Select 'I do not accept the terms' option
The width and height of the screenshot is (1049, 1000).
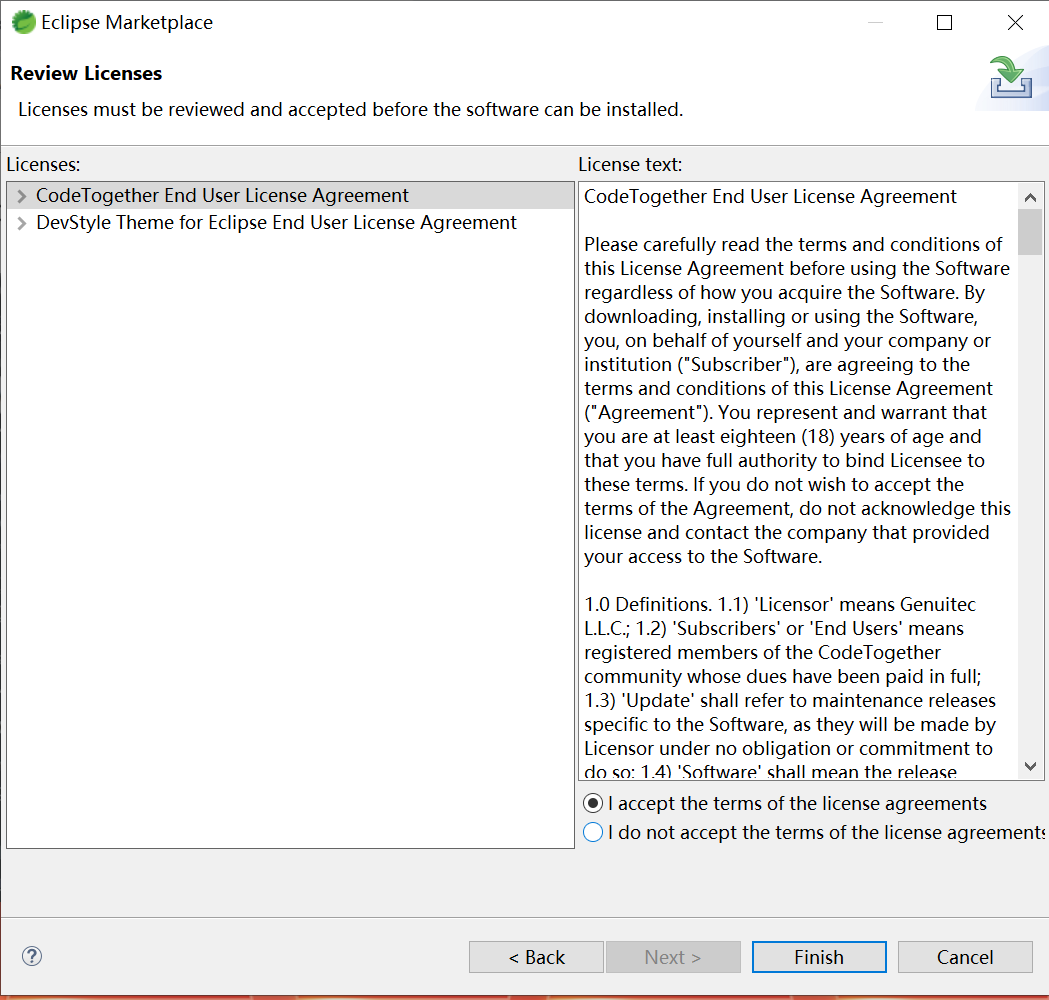pyautogui.click(x=593, y=832)
